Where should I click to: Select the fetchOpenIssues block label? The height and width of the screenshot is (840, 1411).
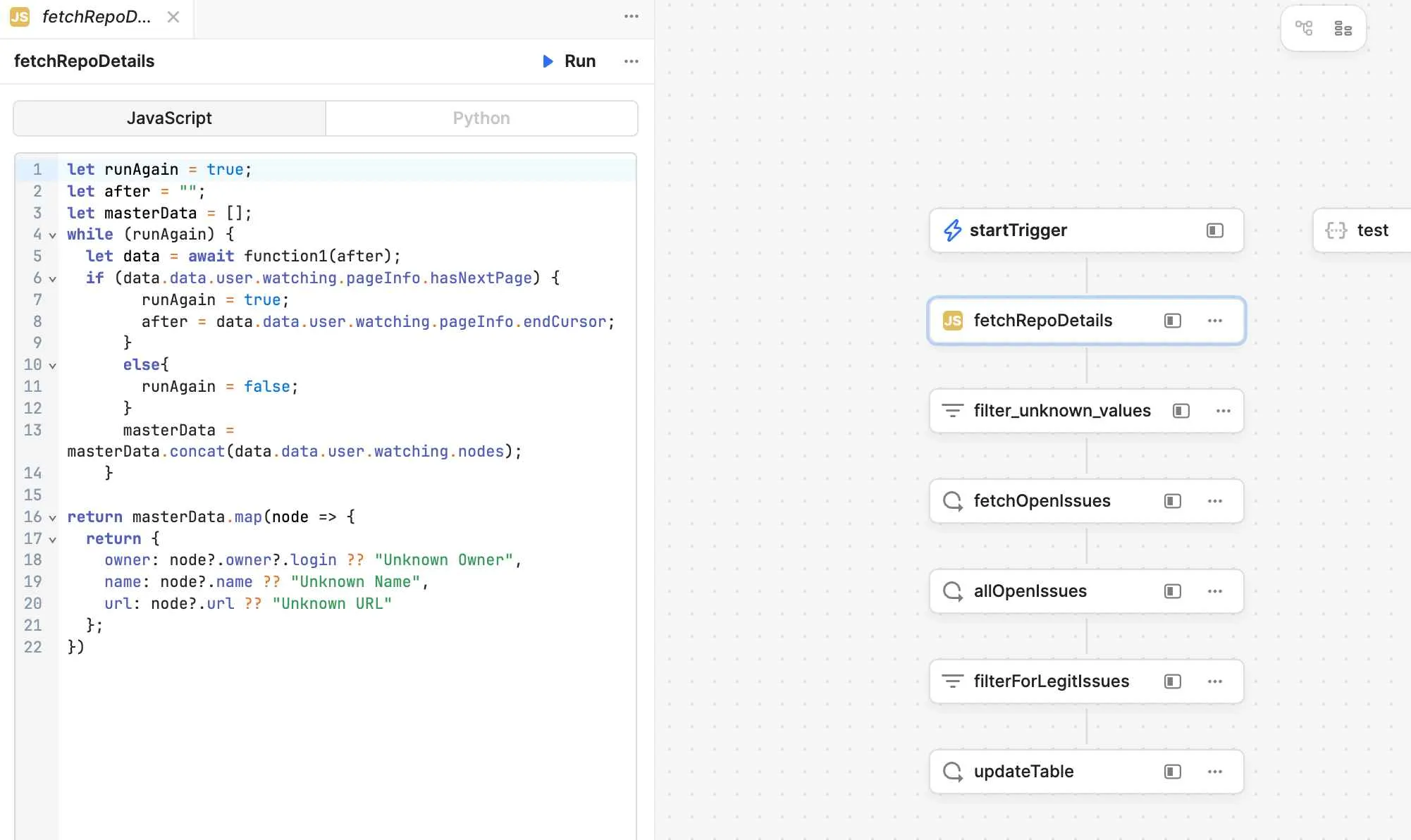[1042, 501]
